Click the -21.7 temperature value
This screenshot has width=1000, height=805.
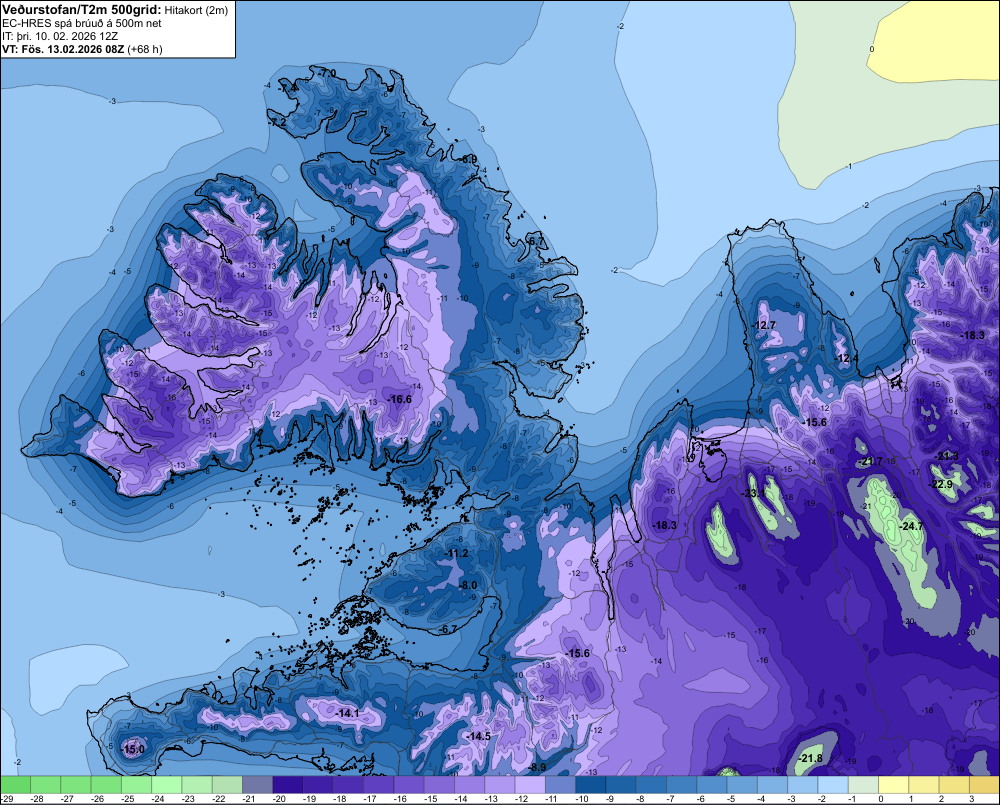click(871, 461)
